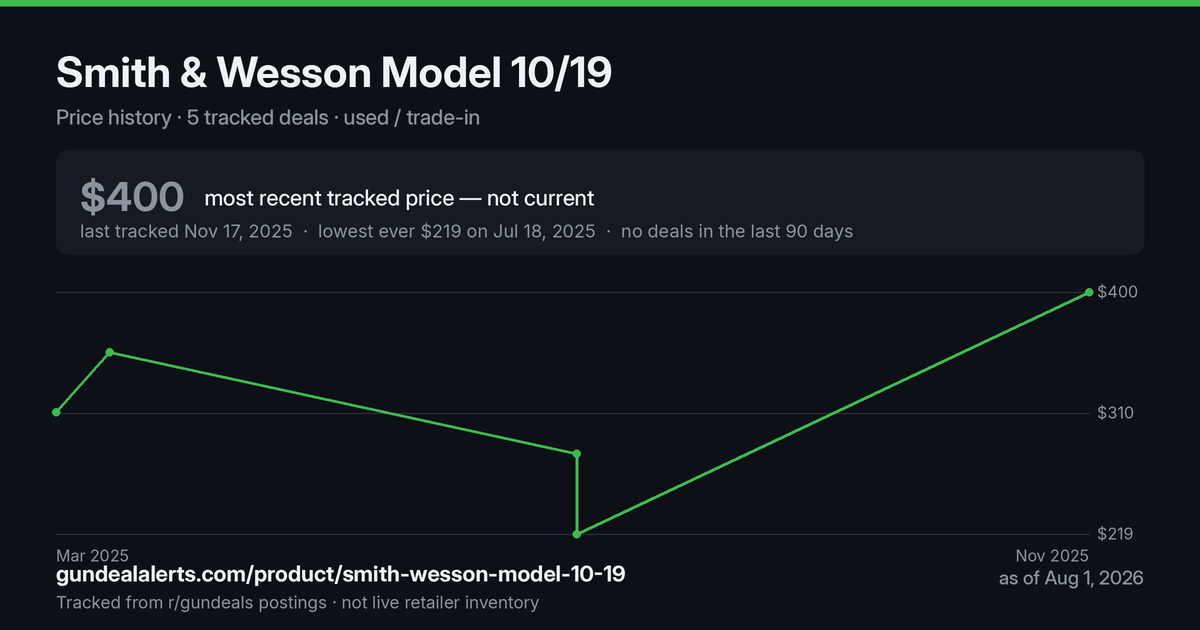Click the 'as of Aug 1, 2026' date text
This screenshot has width=1200, height=630.
coord(1071,578)
